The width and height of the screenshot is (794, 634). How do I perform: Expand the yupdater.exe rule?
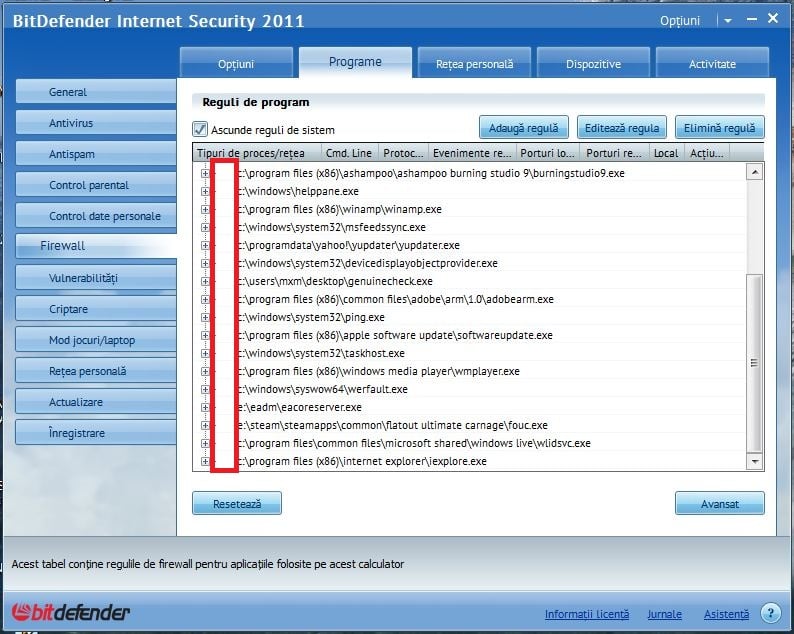click(205, 245)
